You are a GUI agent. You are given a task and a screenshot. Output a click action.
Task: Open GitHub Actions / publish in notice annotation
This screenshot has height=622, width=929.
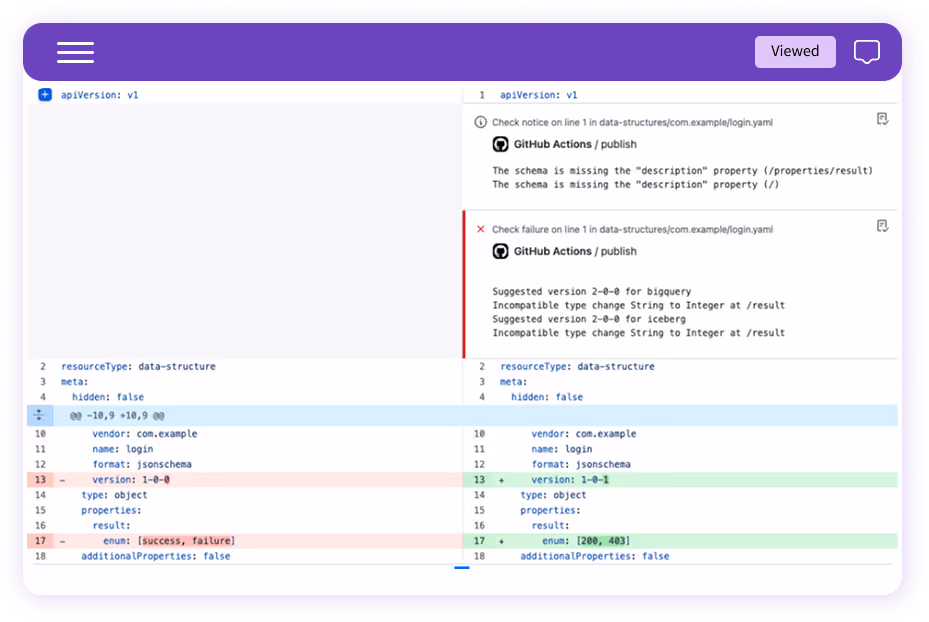pos(575,144)
